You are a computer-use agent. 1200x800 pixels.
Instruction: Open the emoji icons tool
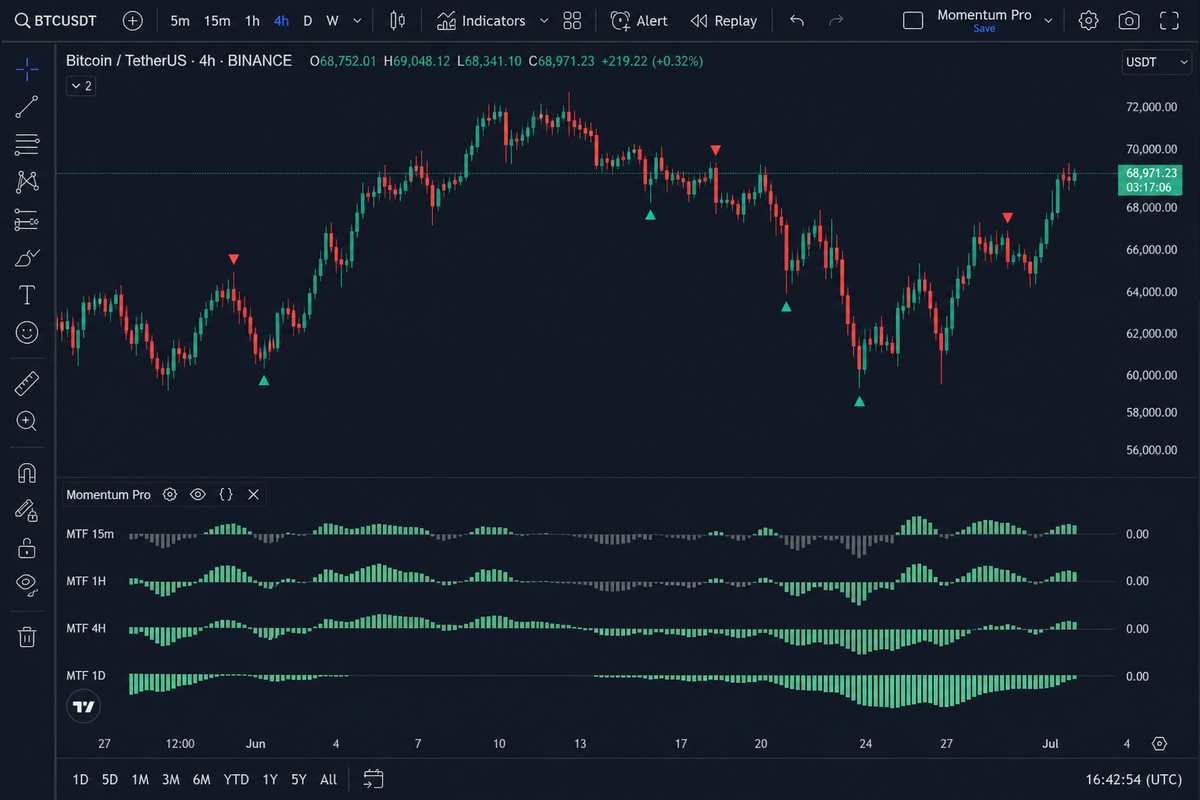[27, 332]
